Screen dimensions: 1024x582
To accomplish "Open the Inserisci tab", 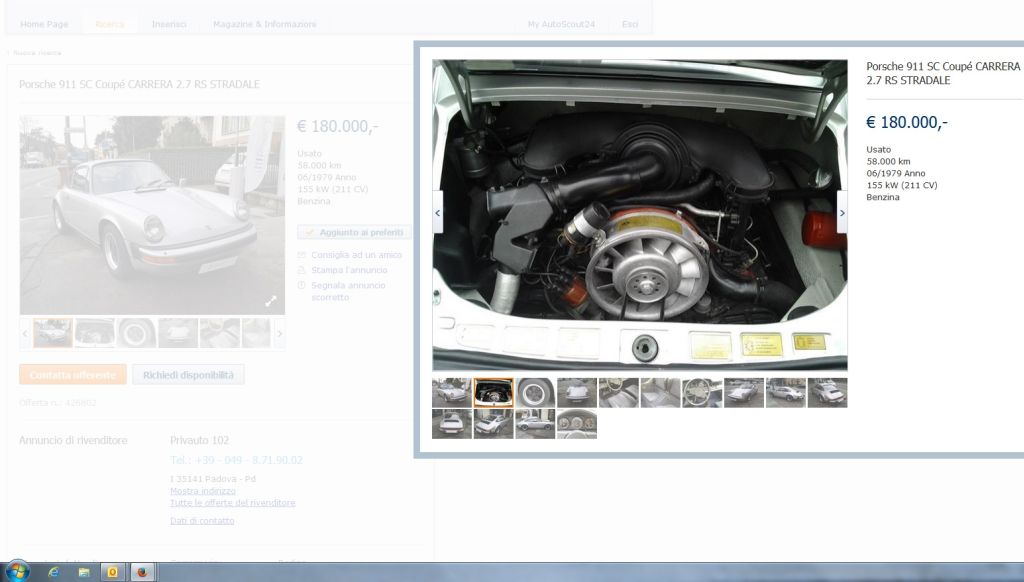I will coord(169,24).
